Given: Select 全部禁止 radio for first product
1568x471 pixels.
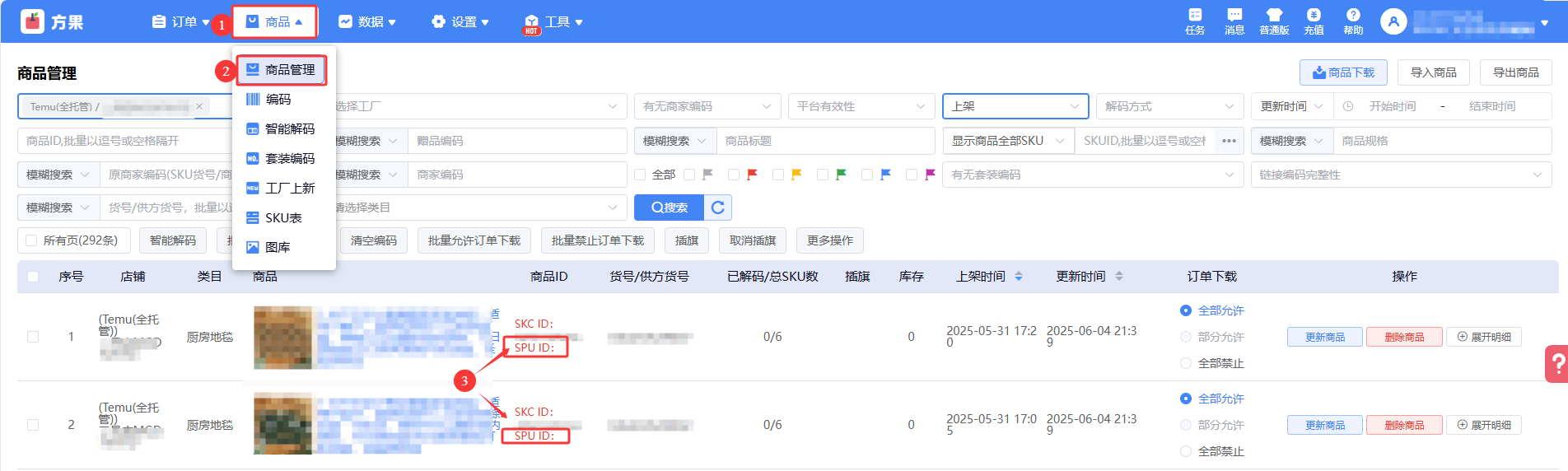Looking at the screenshot, I should [x=1186, y=363].
